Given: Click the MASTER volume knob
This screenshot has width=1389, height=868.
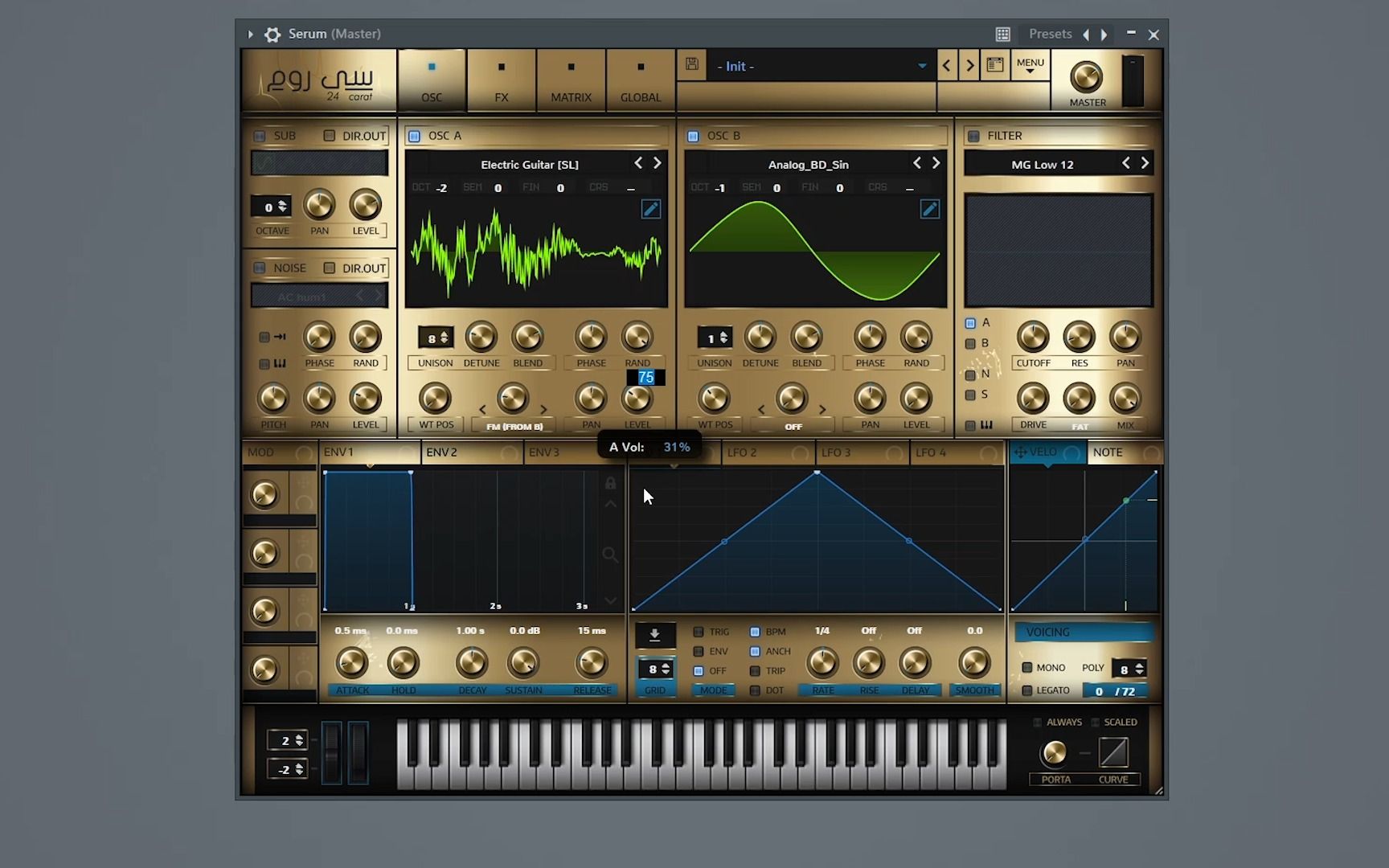Looking at the screenshot, I should (1087, 77).
